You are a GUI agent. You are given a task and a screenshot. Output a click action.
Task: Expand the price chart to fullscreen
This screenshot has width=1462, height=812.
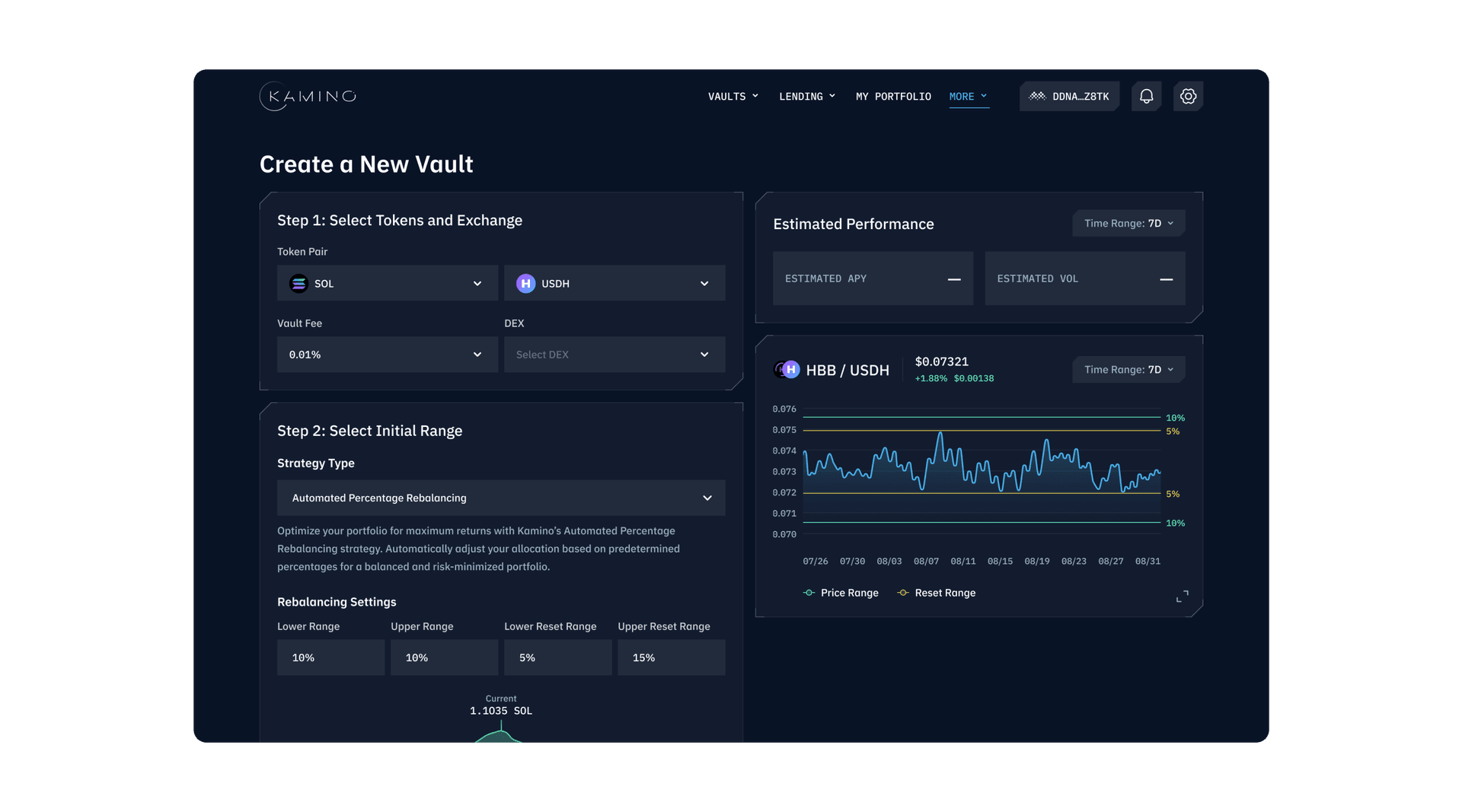[1182, 597]
